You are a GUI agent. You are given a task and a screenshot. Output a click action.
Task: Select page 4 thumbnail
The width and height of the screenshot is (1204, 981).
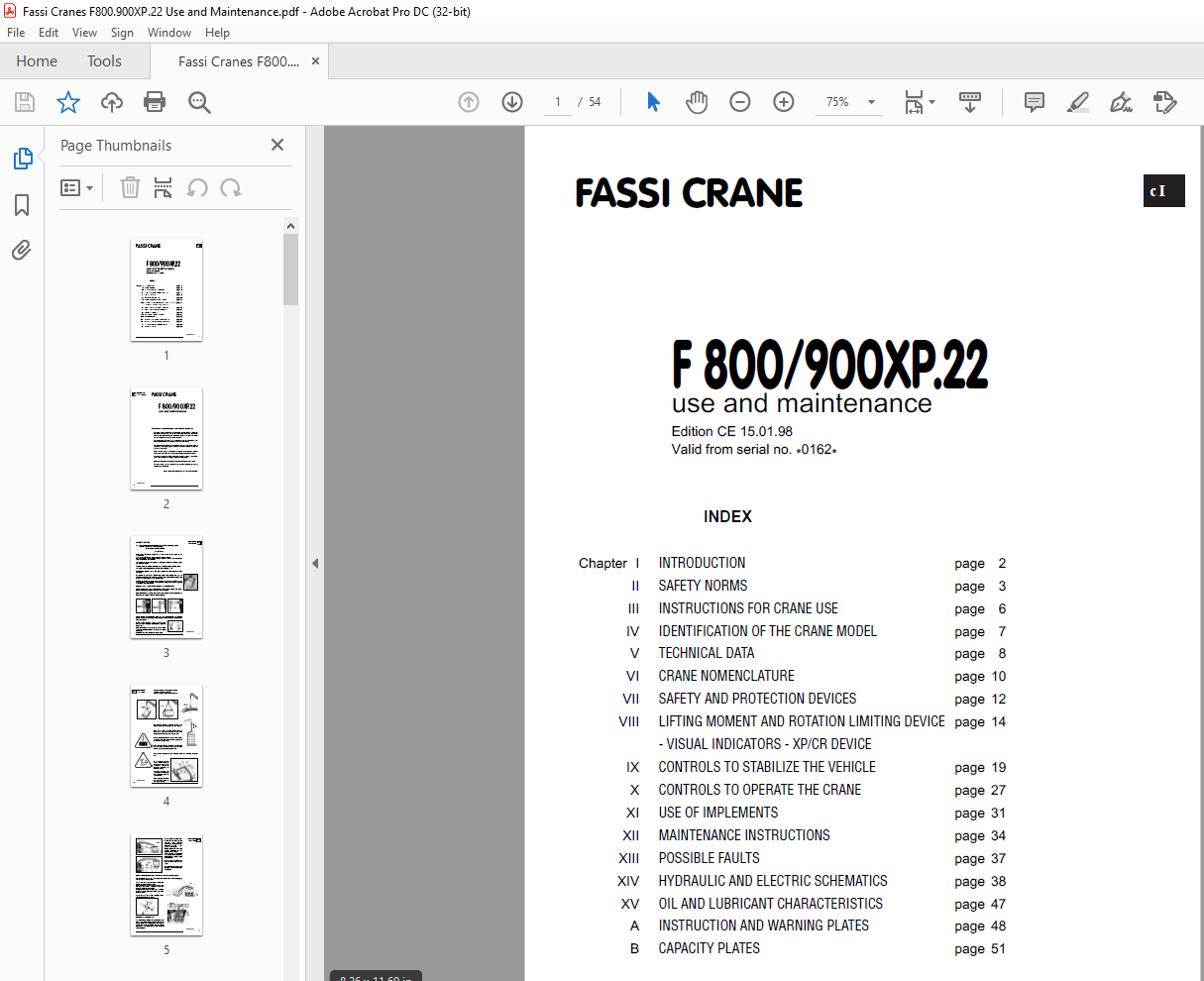point(166,736)
